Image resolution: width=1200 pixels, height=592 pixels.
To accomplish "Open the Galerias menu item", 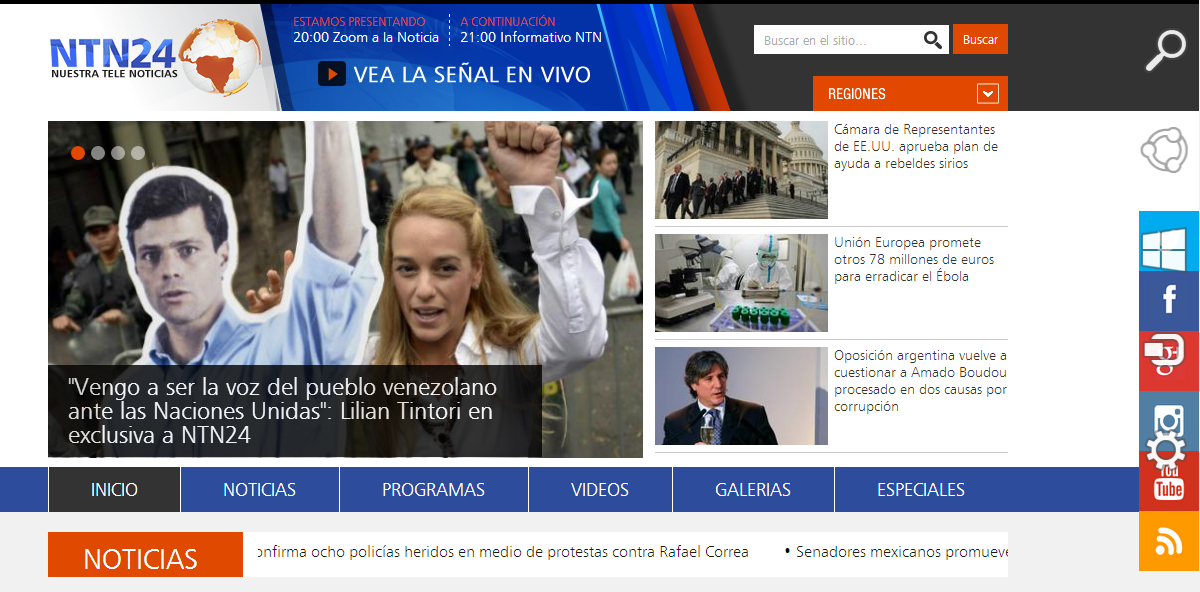I will click(x=753, y=490).
